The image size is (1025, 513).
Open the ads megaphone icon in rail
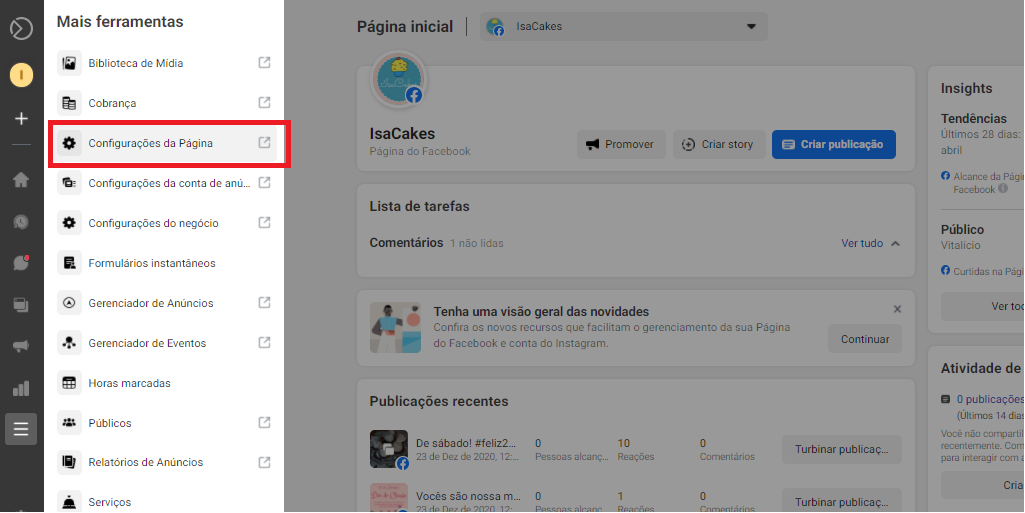coord(21,347)
